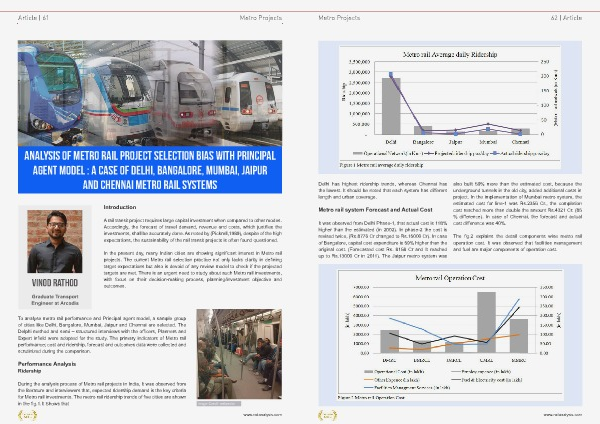Click the metro trains header photo
The height and width of the screenshot is (424, 600).
click(x=150, y=93)
